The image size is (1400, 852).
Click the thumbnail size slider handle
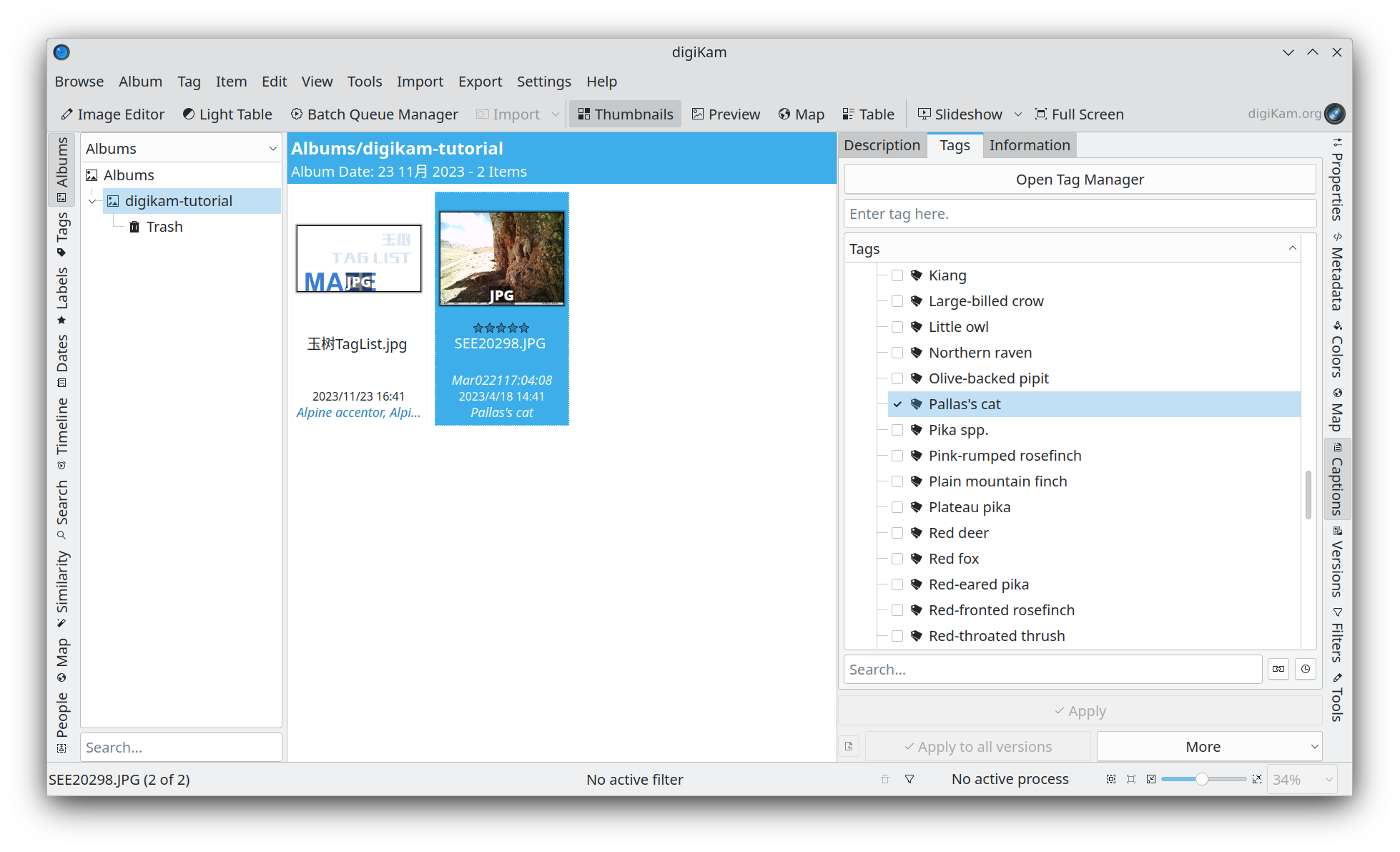[1202, 779]
